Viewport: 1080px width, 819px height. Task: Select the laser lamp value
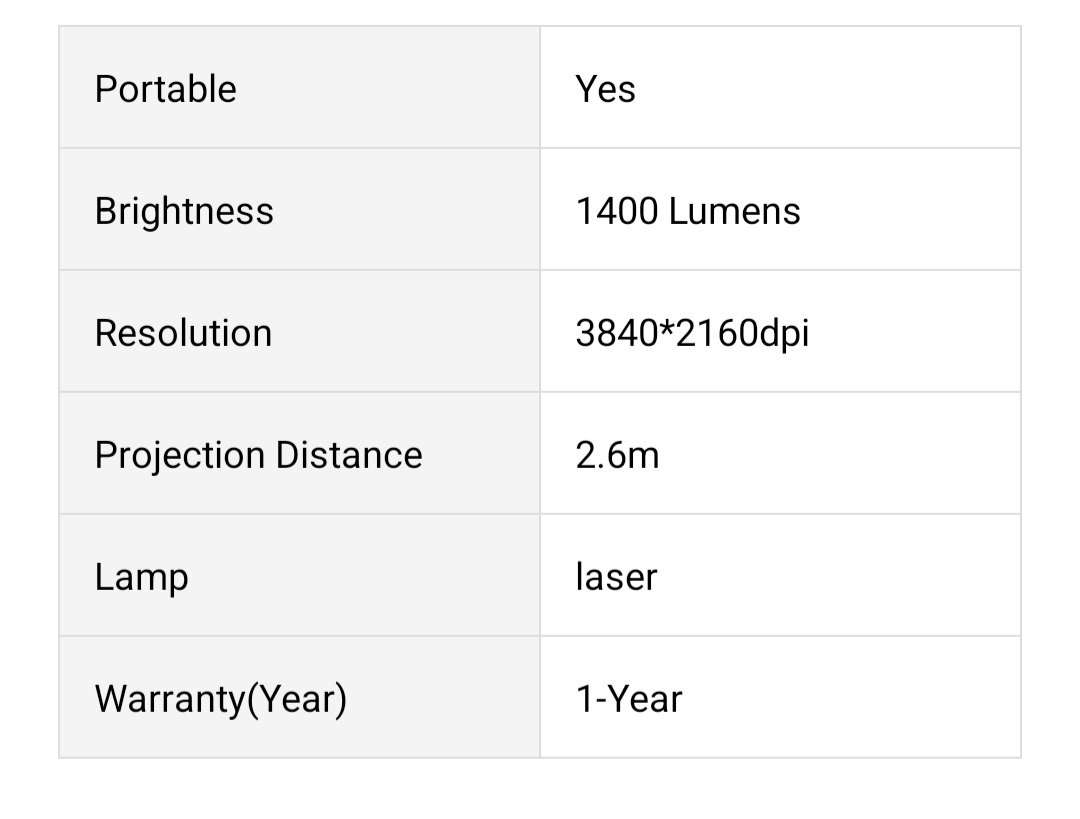616,577
